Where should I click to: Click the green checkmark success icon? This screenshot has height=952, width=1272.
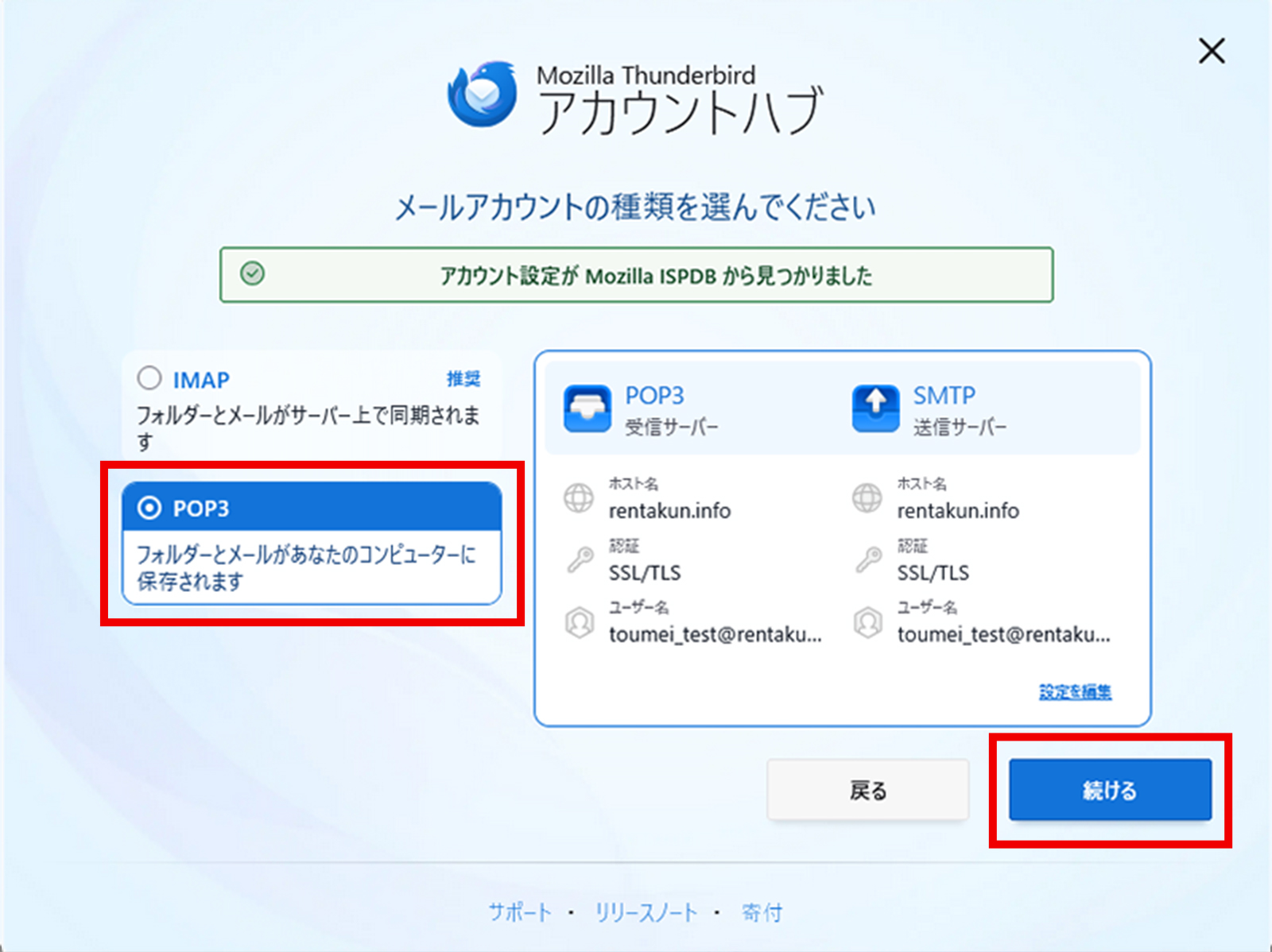point(253,274)
